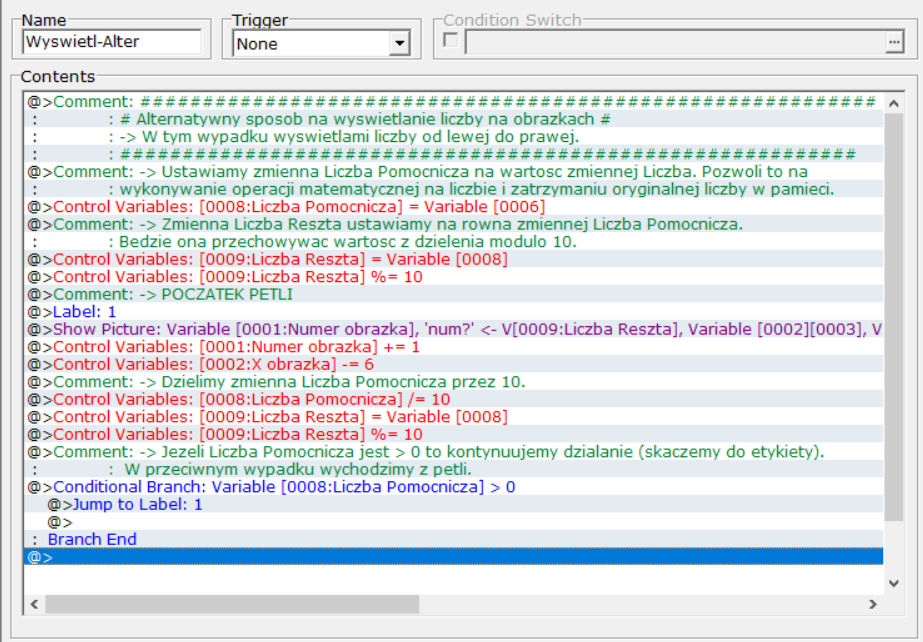Image resolution: width=923 pixels, height=642 pixels.
Task: Select the 'Jump to Label: 1' line
Action: pyautogui.click(x=453, y=505)
